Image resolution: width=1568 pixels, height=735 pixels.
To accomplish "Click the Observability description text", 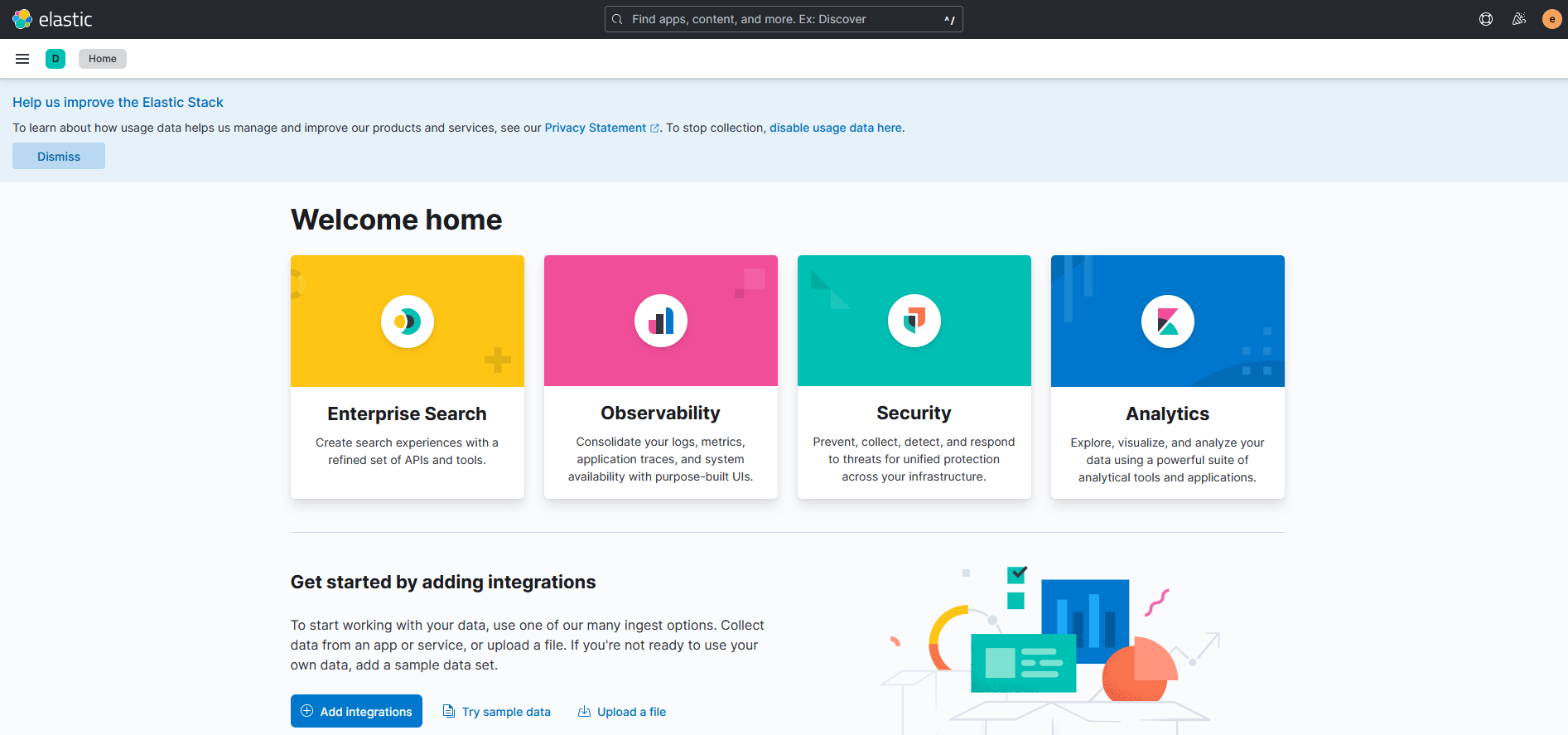I will pos(661,459).
